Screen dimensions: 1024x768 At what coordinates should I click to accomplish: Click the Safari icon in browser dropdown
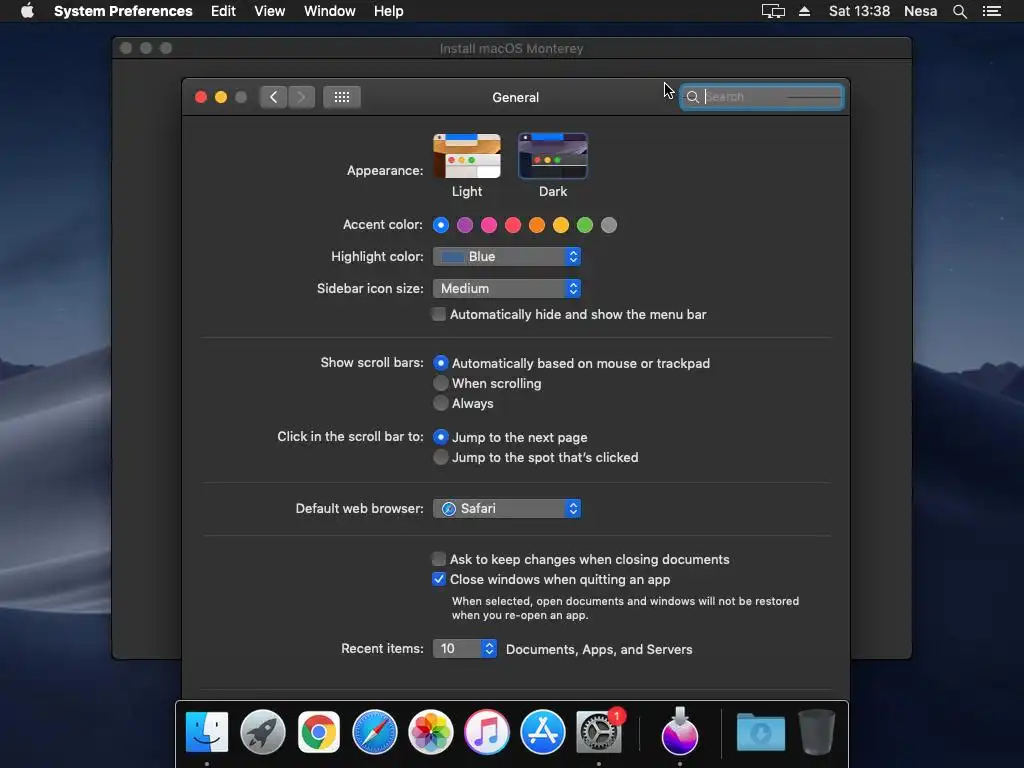[x=449, y=509]
